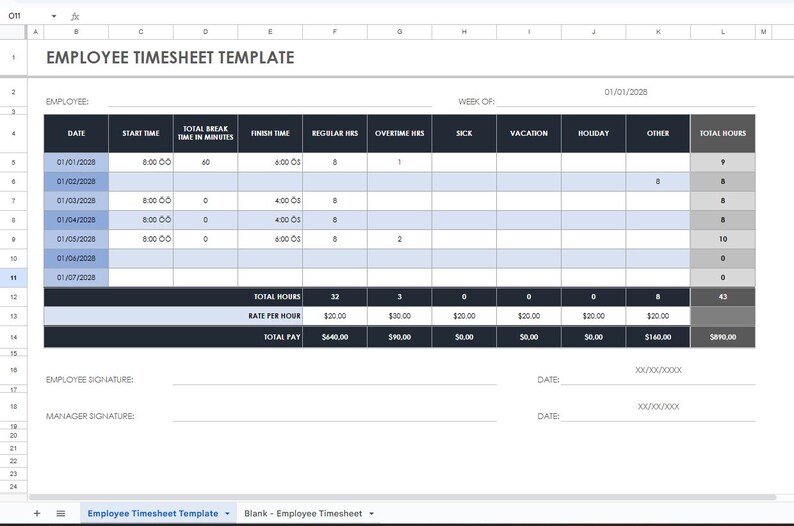
Task: Select date cell 01/05/2028
Action: [x=76, y=239]
